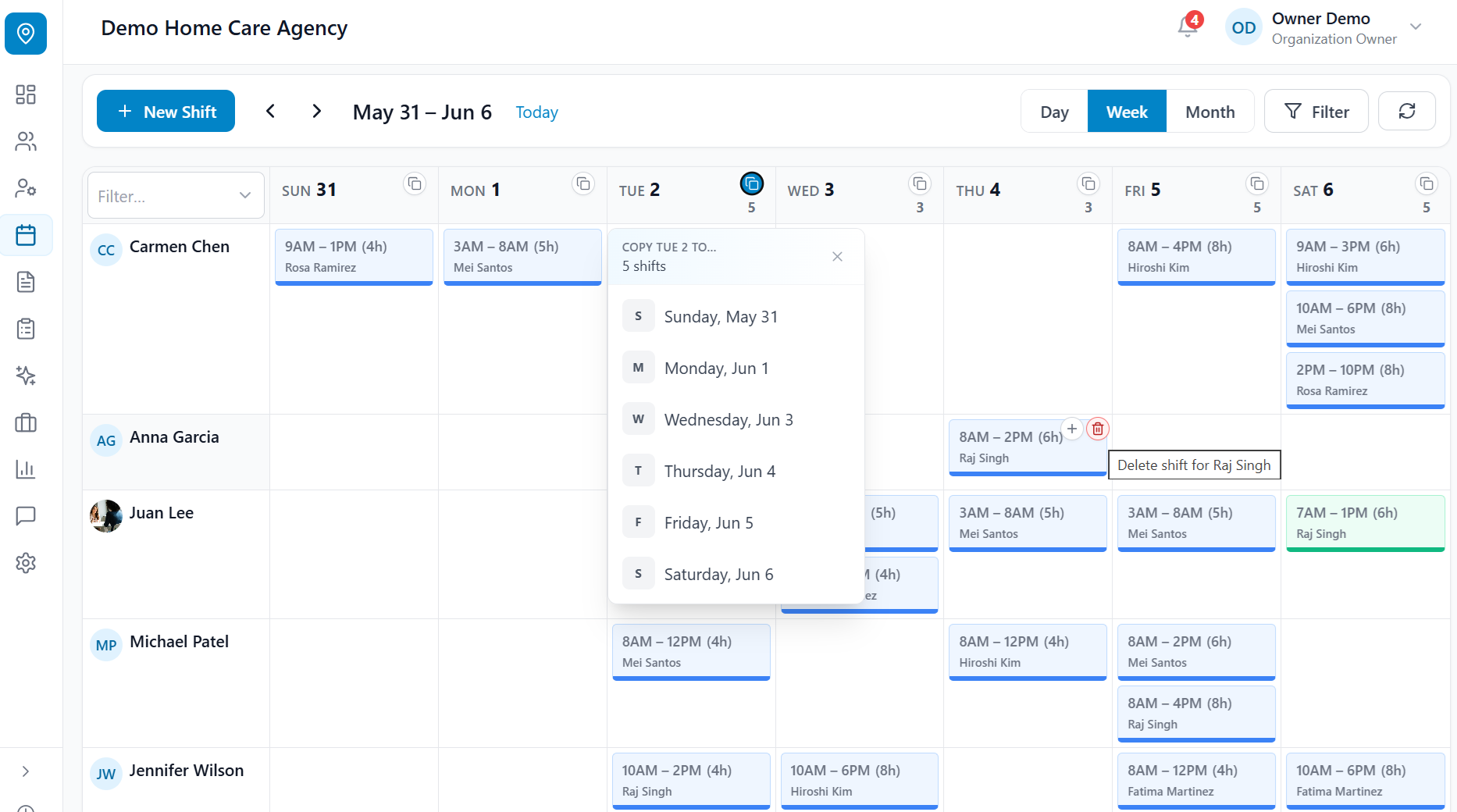Select the Anna Garcia row name
The height and width of the screenshot is (812, 1457).
tap(174, 437)
